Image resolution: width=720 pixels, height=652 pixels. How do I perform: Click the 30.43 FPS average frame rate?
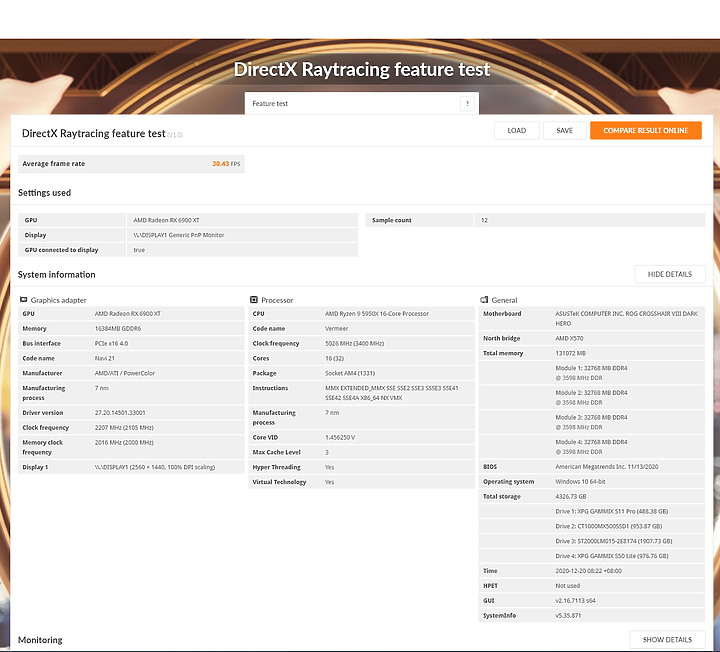coord(226,163)
